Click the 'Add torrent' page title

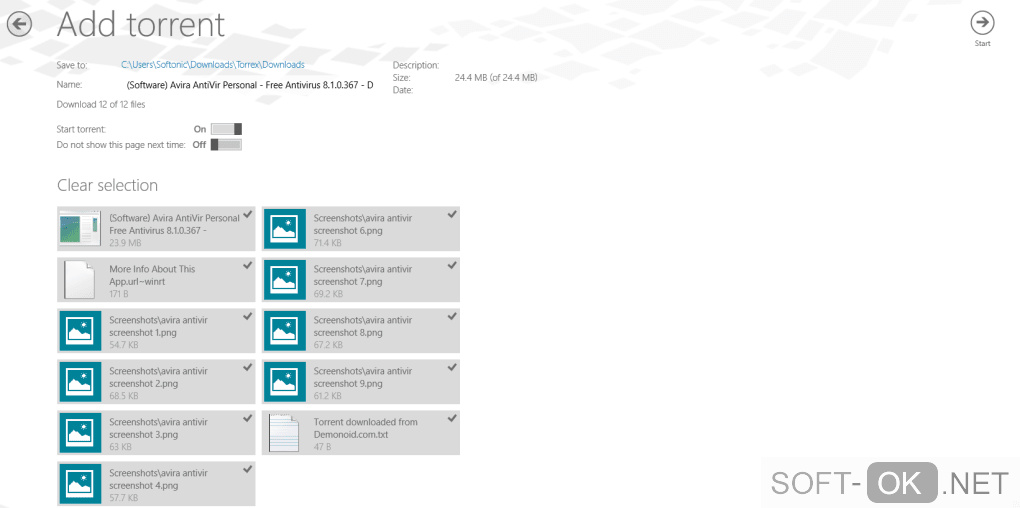141,25
